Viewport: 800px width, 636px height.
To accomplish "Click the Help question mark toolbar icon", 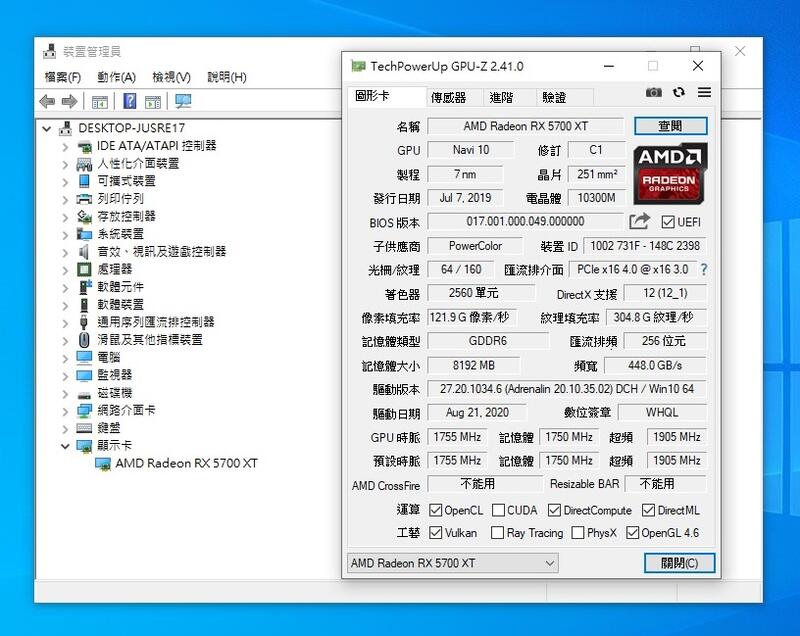I will click(130, 101).
